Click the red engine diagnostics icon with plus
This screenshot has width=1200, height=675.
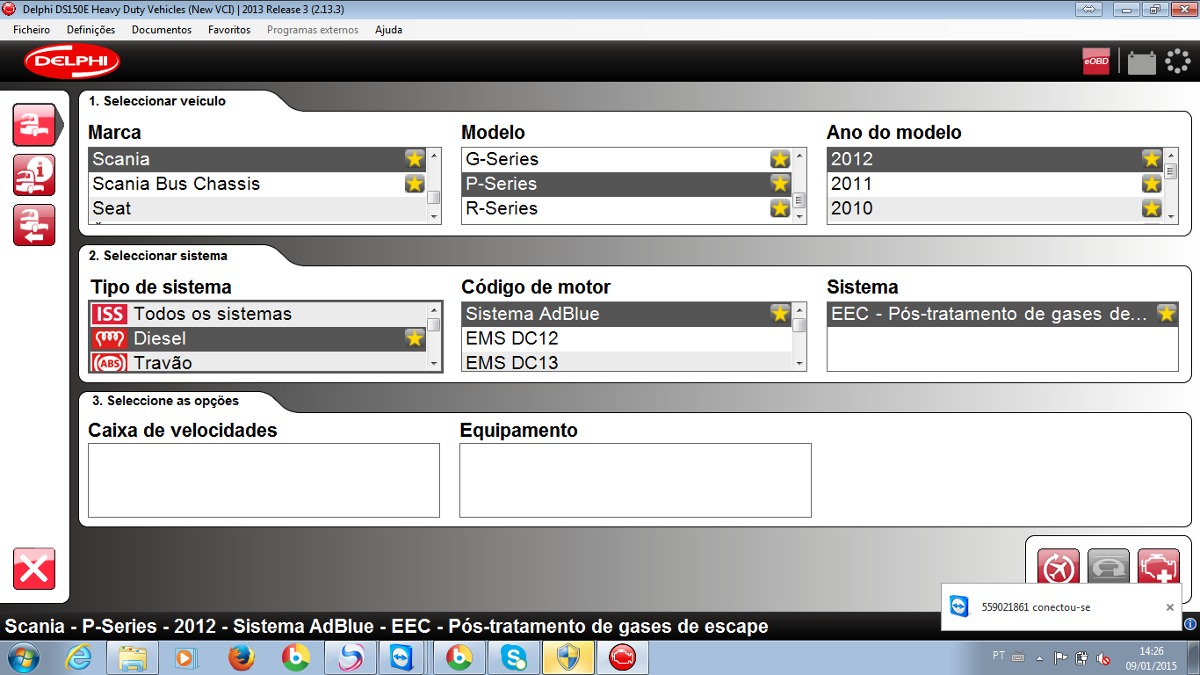1159,569
